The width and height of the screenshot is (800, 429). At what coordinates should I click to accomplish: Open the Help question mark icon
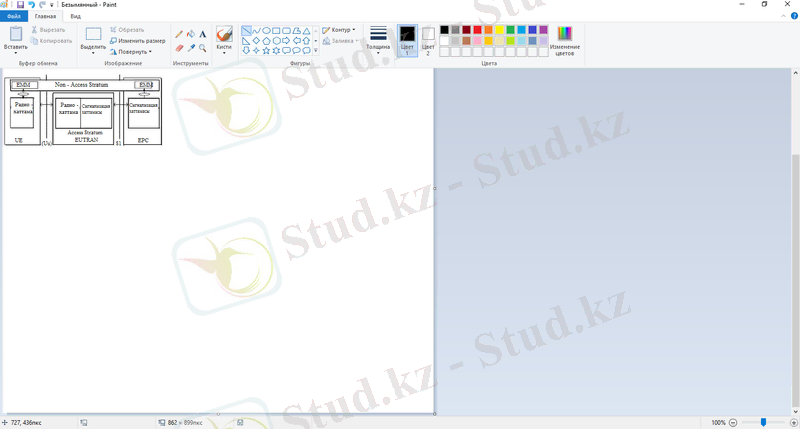[794, 16]
